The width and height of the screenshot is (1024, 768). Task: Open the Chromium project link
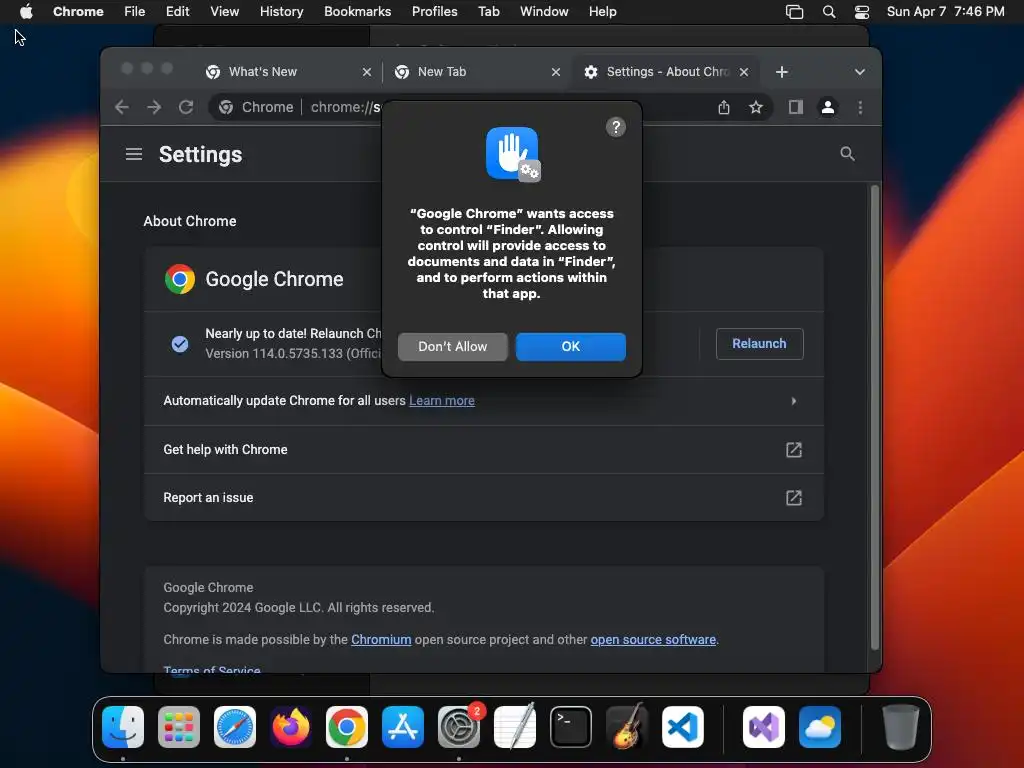click(381, 639)
